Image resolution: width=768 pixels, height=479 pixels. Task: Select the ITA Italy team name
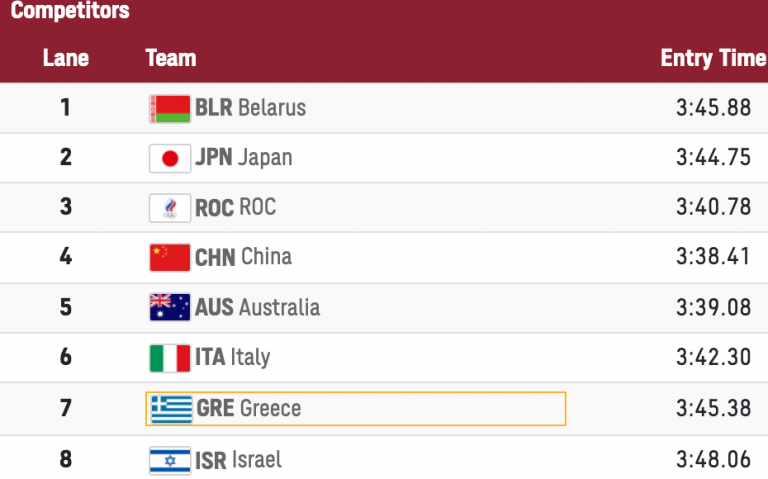coord(232,358)
